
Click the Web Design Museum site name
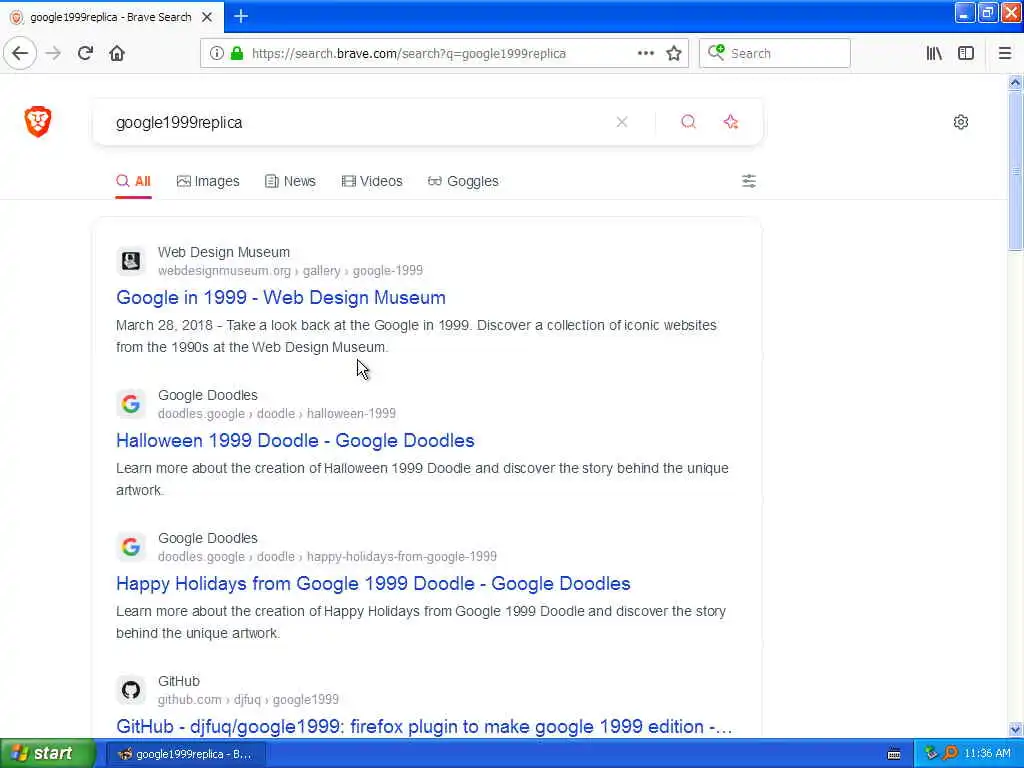tap(224, 252)
